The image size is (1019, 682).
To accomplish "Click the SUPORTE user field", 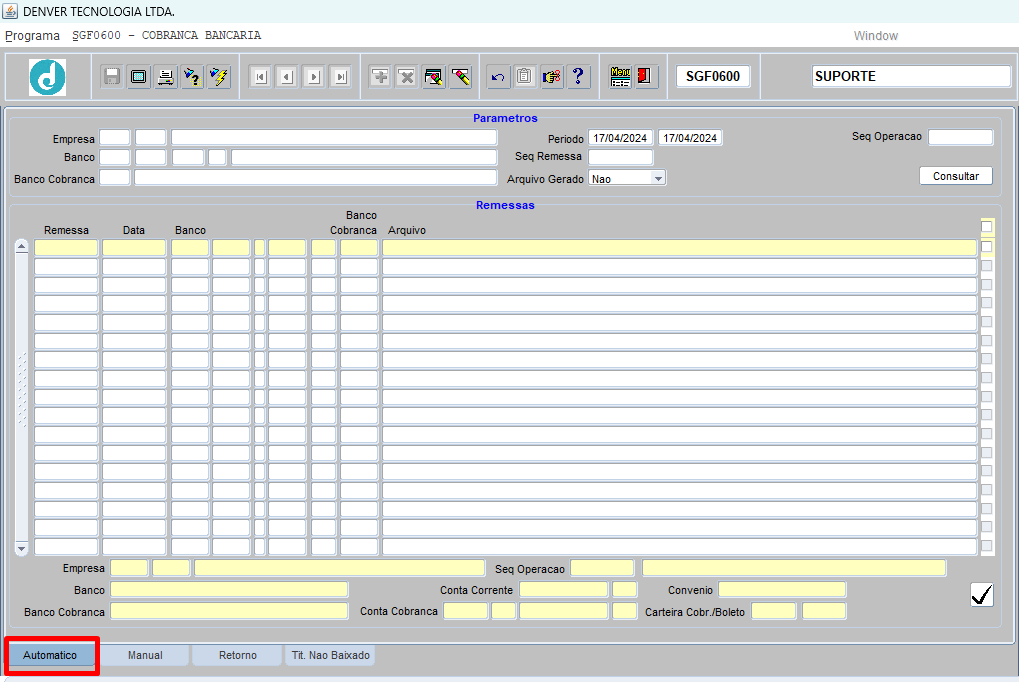I will (911, 76).
